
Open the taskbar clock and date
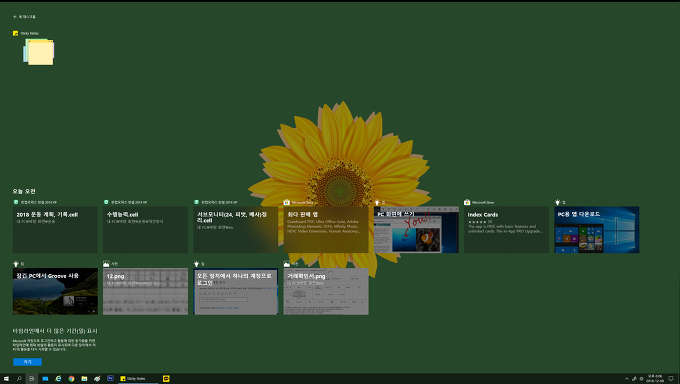[655, 379]
